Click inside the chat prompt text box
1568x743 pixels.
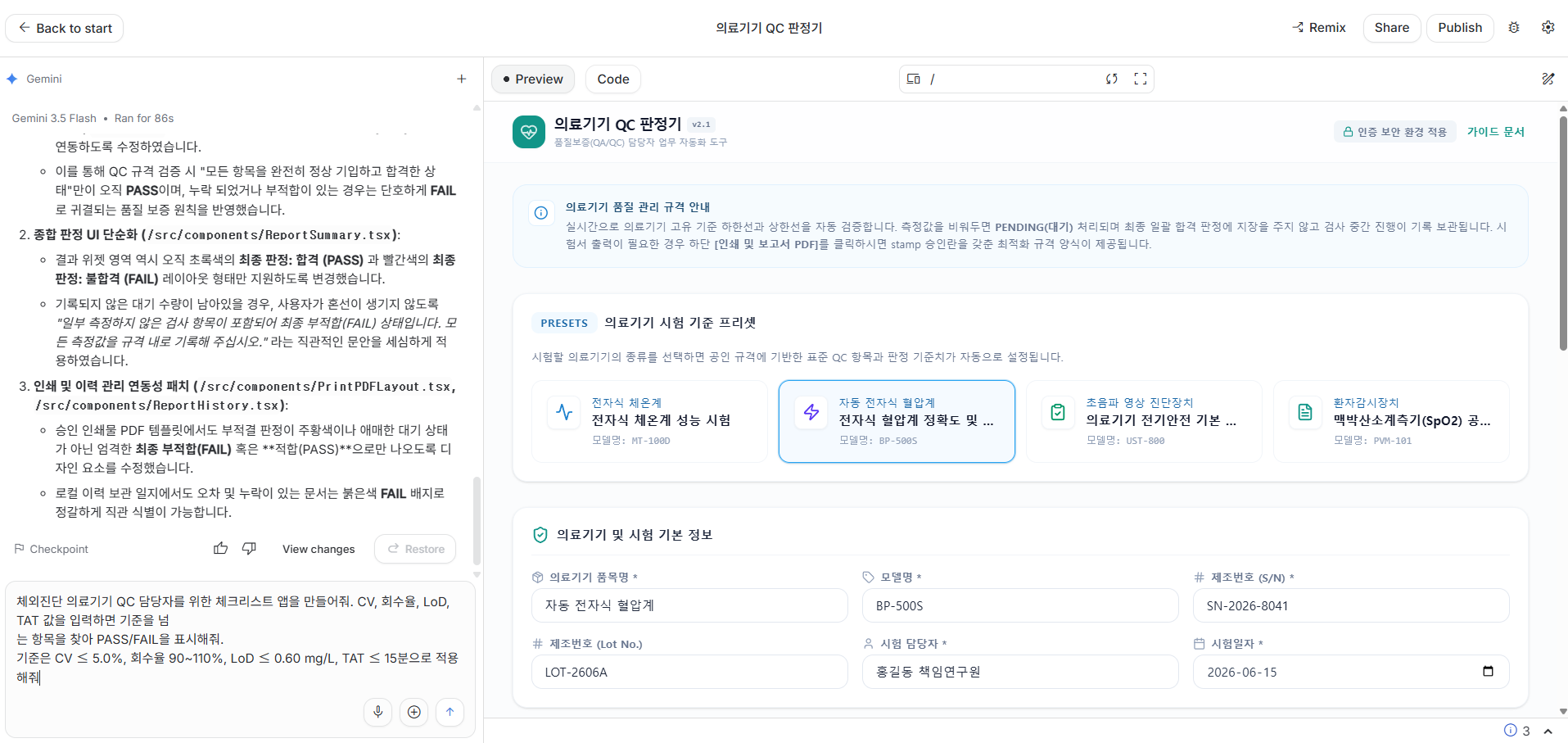tap(239, 639)
